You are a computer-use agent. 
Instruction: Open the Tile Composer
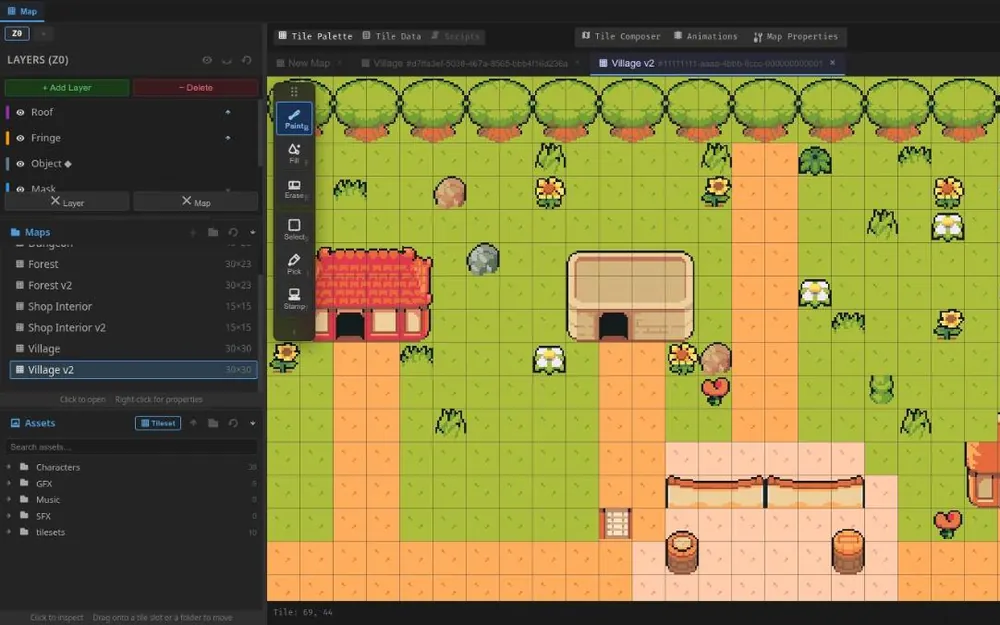pyautogui.click(x=621, y=36)
